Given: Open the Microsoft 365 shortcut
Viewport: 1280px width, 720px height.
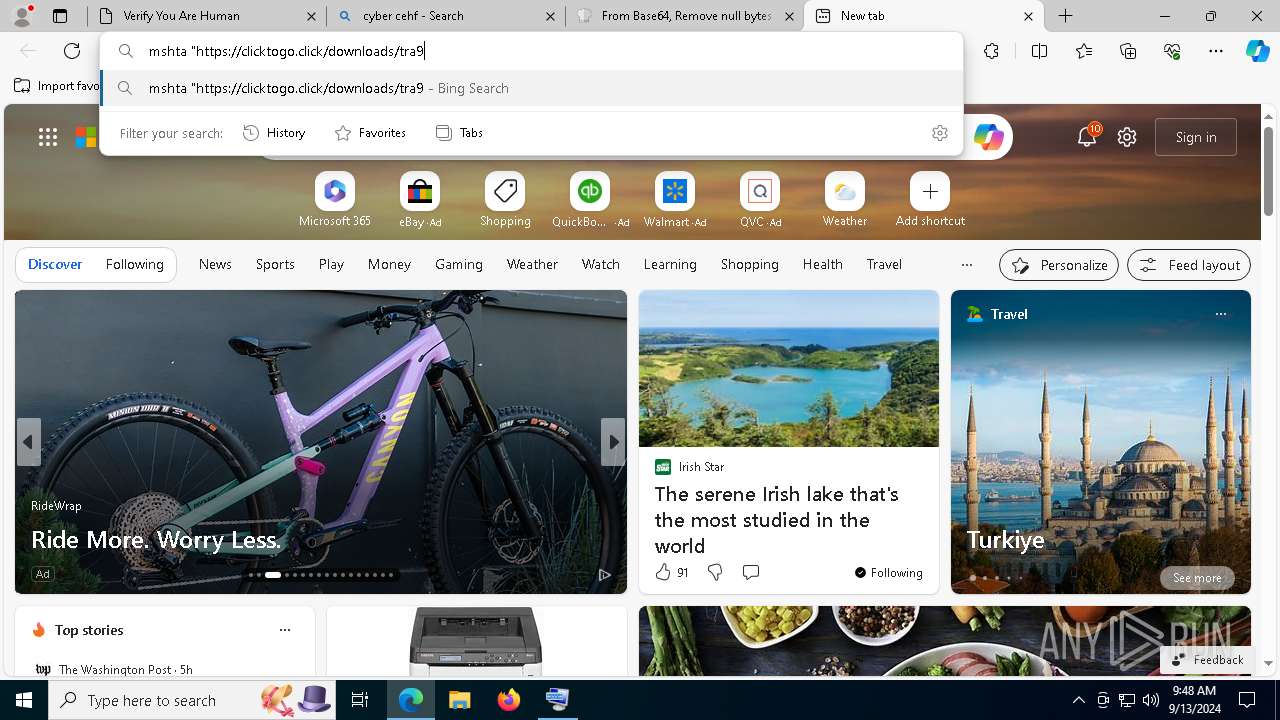Looking at the screenshot, I should tap(335, 200).
